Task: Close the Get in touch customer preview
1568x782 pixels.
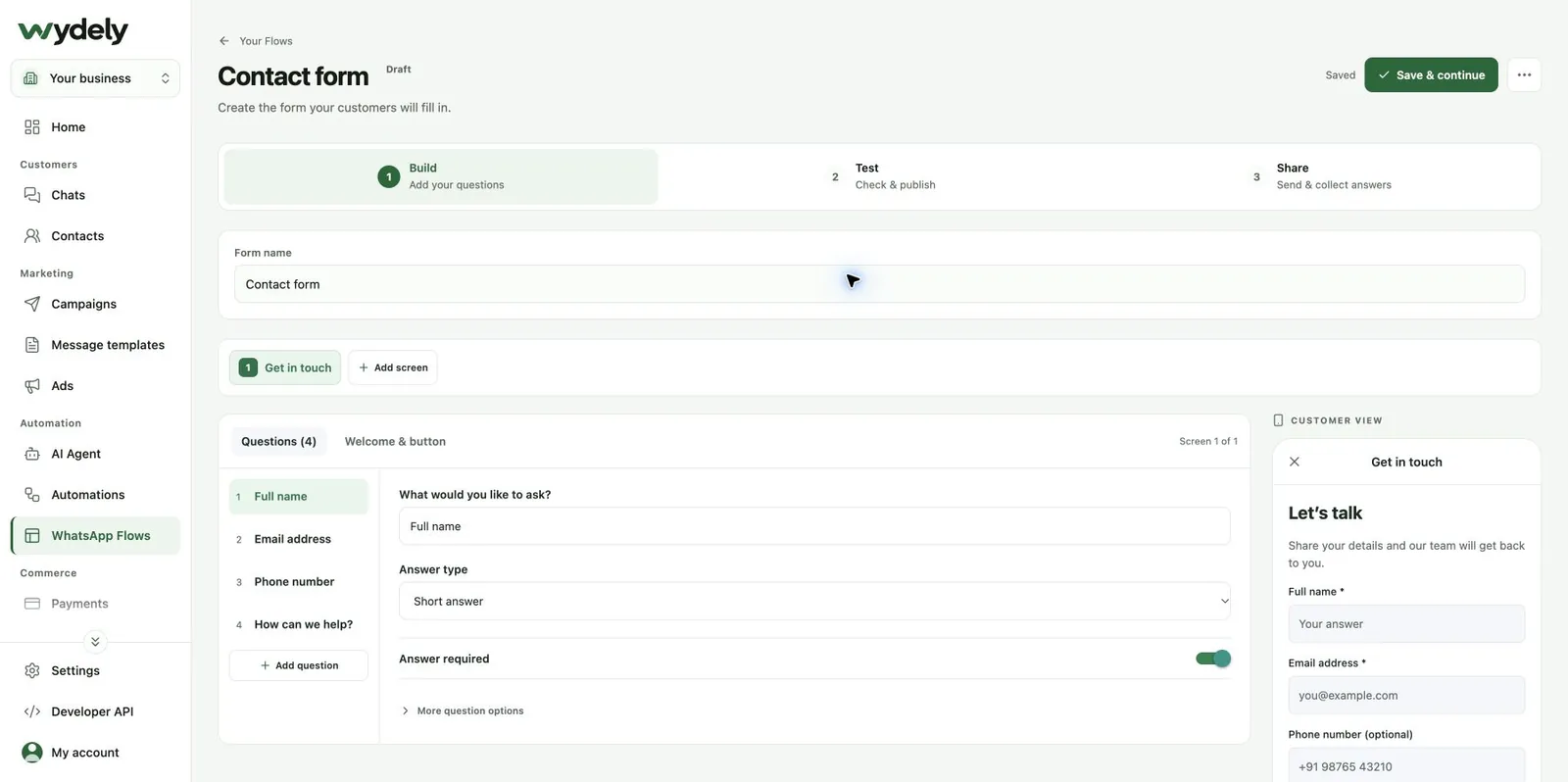Action: [1295, 462]
